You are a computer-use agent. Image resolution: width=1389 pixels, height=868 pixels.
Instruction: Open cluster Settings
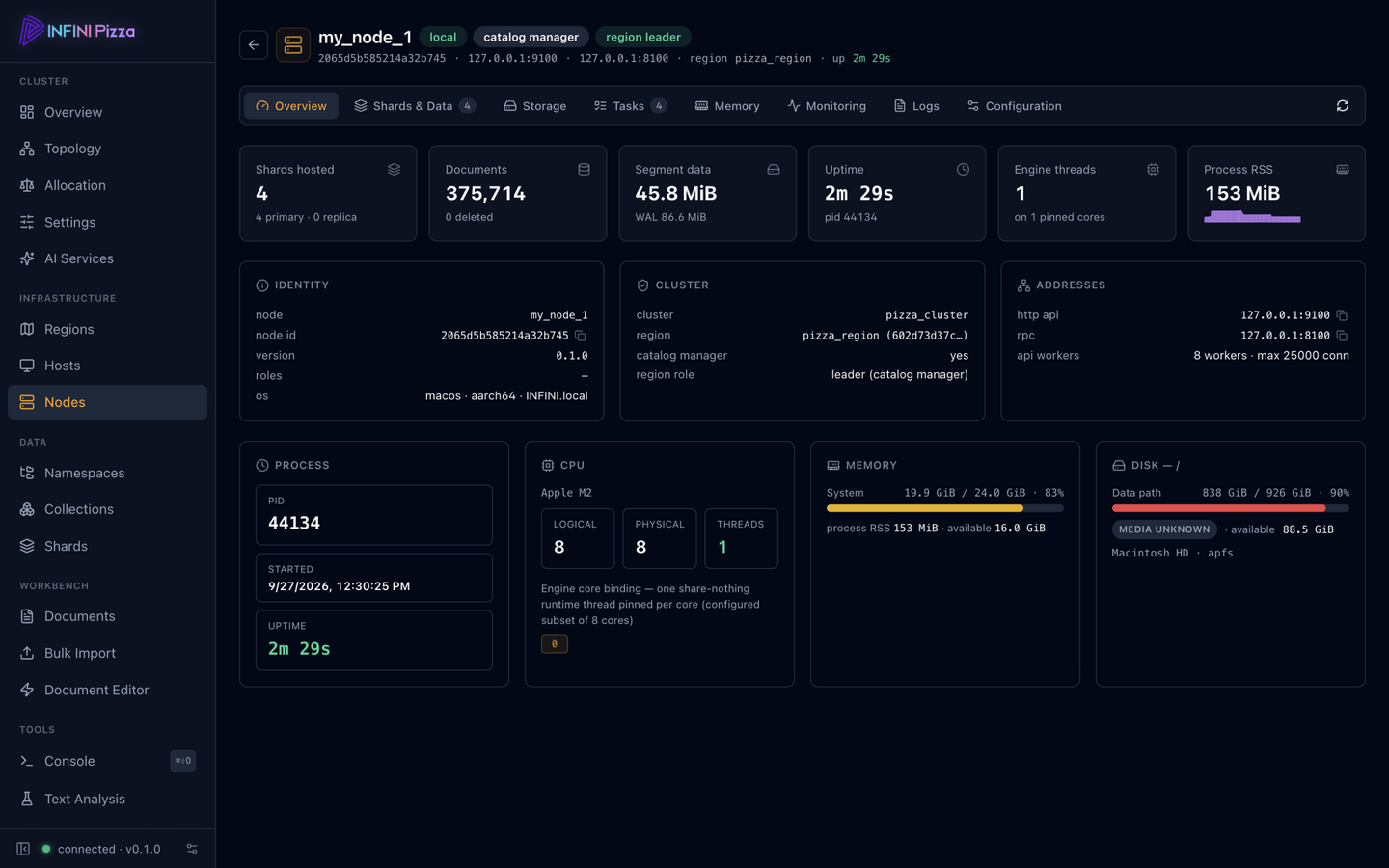pos(107,222)
